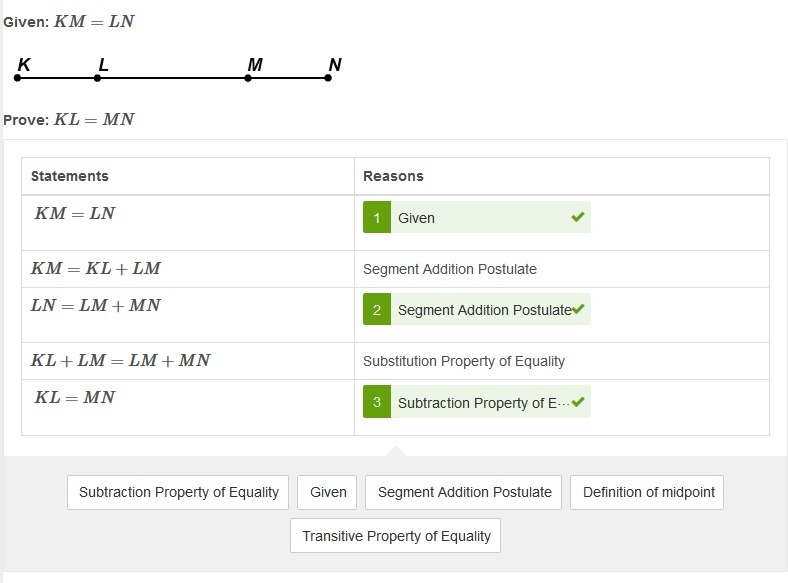Choose the Subtraction Property of Equality tile

(178, 492)
